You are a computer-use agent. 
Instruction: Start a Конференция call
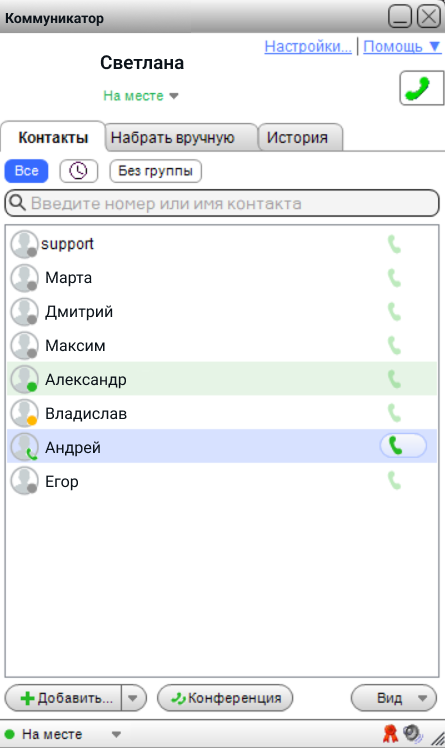click(225, 698)
